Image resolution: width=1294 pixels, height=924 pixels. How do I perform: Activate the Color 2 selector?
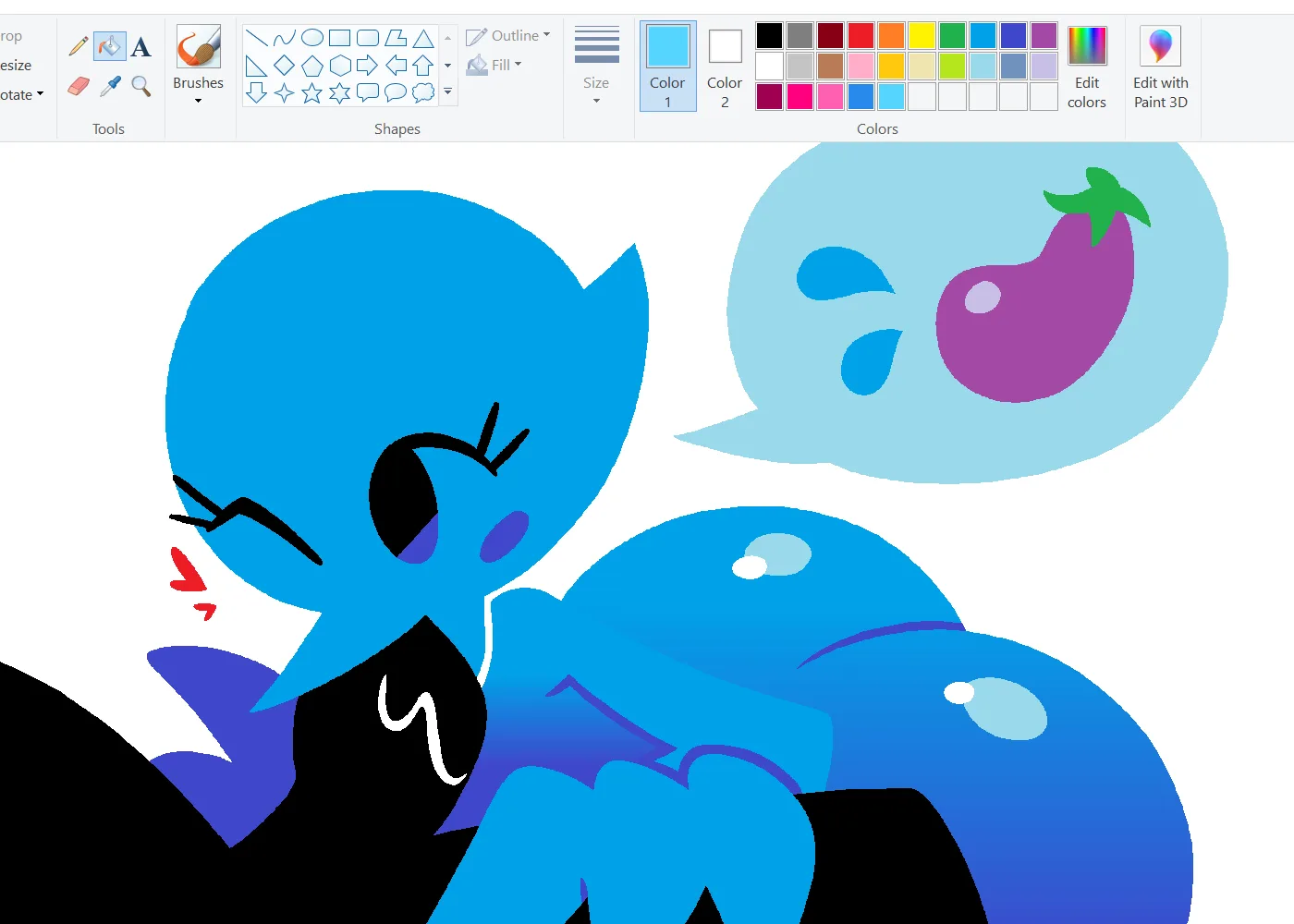click(725, 66)
